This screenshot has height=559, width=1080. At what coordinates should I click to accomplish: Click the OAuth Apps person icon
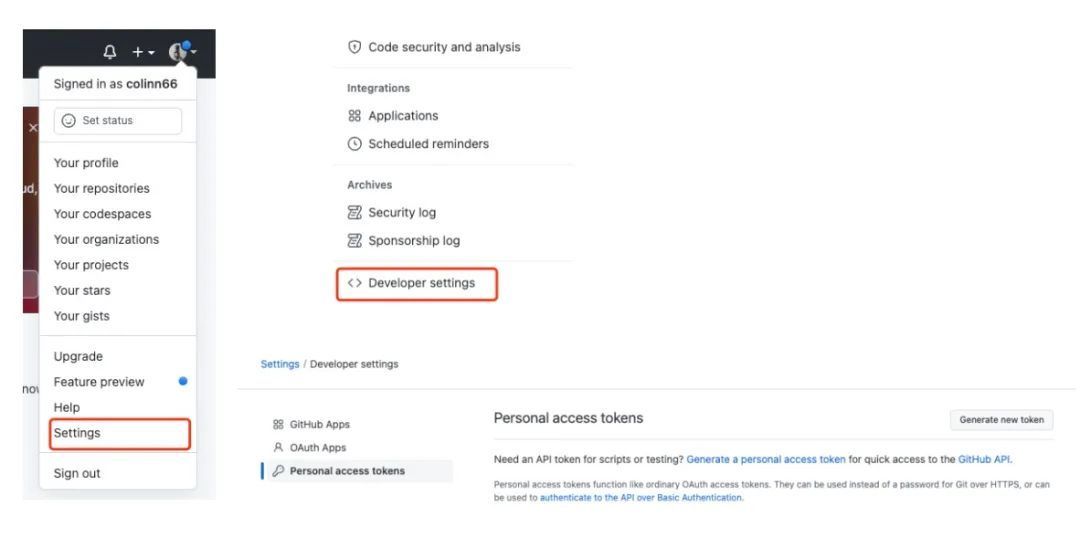tap(278, 447)
